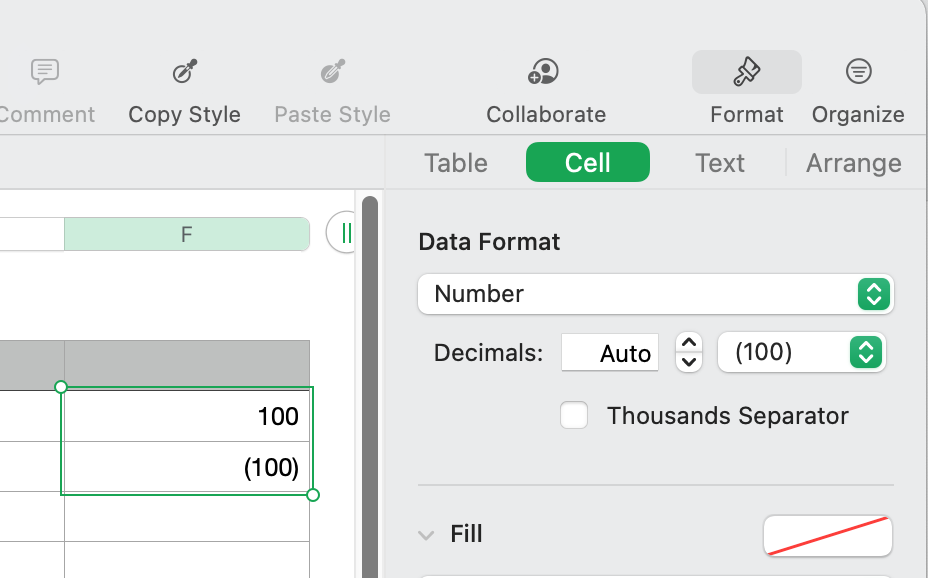
Task: Toggle the Format paintbrush inspector
Action: pos(746,72)
